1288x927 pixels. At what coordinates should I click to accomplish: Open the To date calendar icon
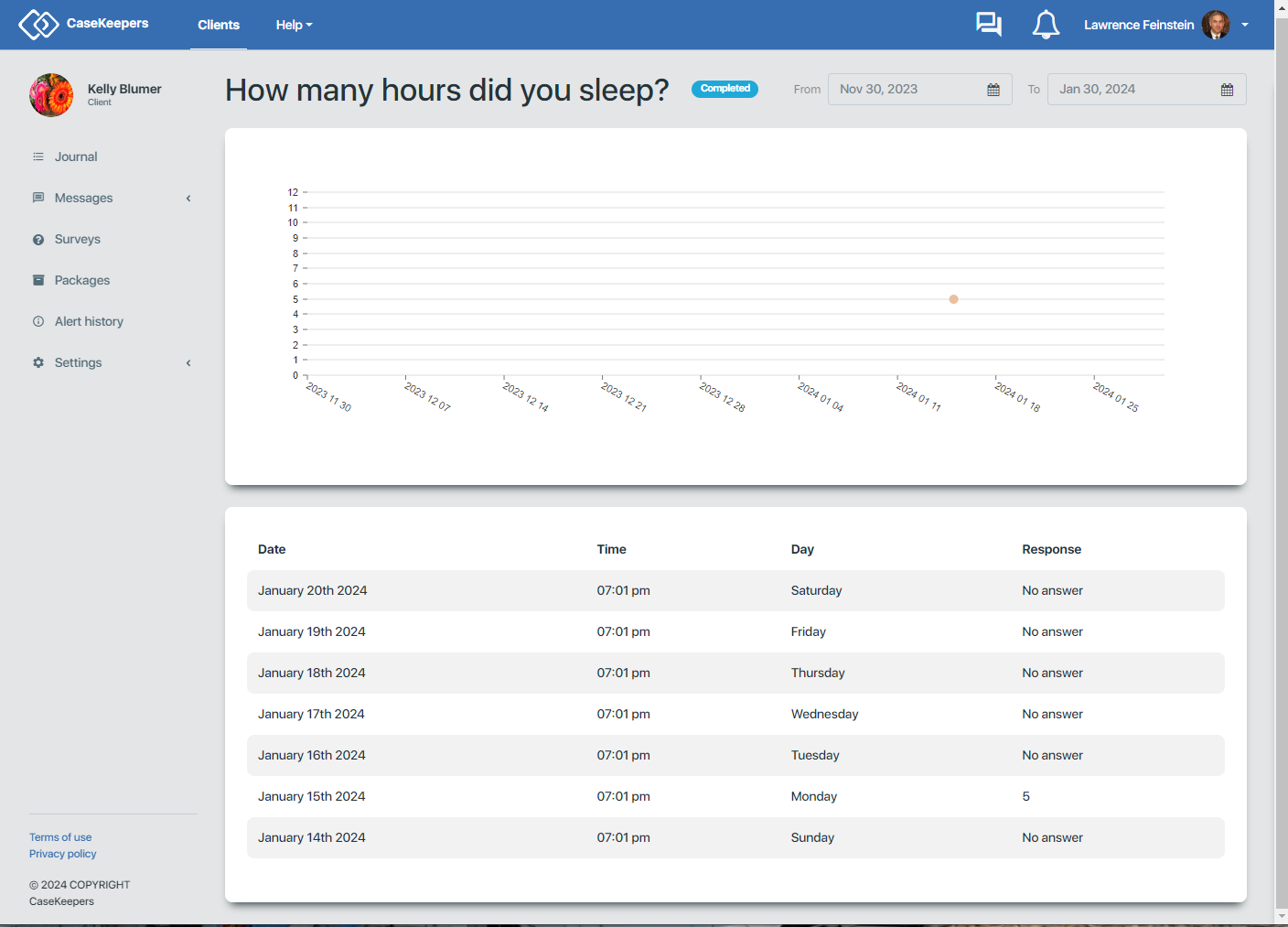point(1228,90)
